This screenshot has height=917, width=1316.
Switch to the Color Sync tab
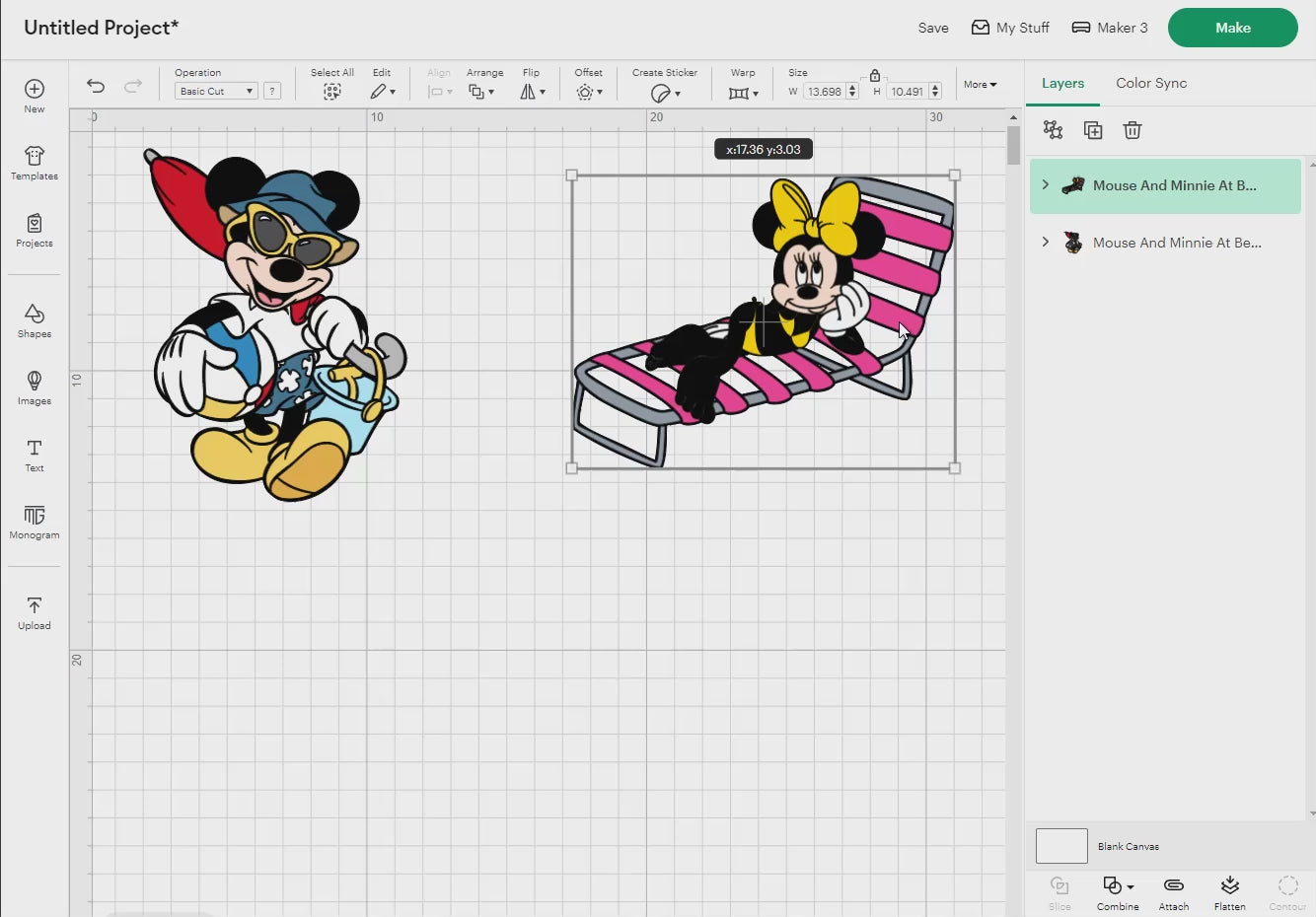pyautogui.click(x=1151, y=83)
